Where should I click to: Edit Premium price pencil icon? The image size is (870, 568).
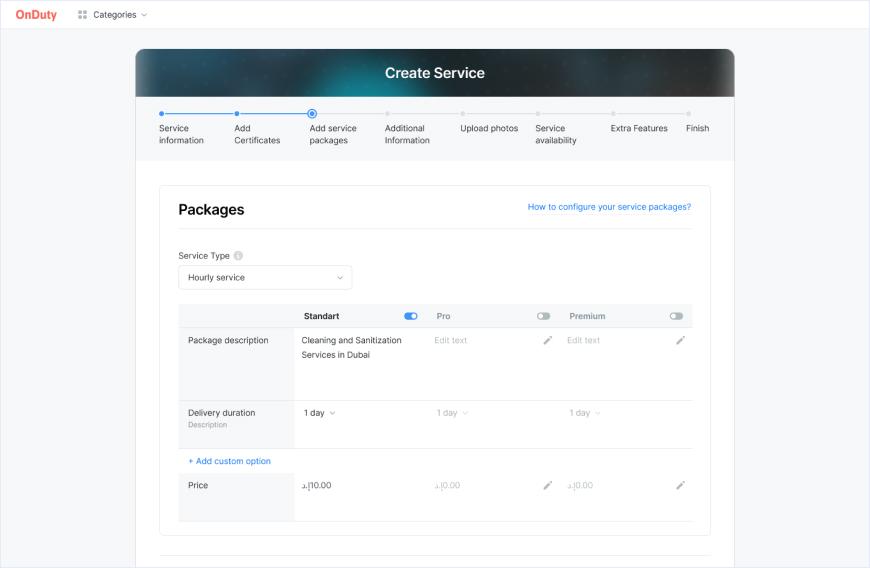680,485
